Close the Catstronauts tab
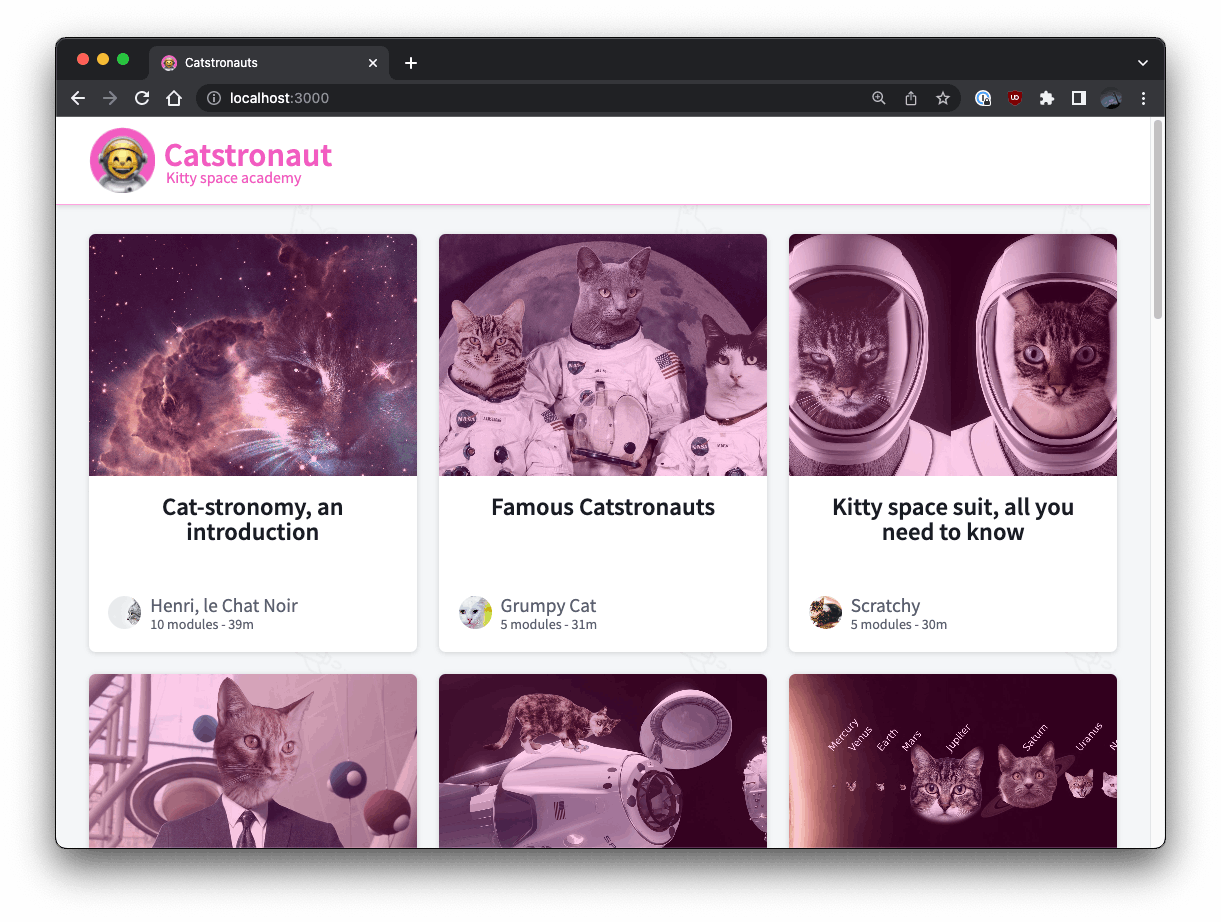This screenshot has height=922, width=1221. click(x=373, y=63)
